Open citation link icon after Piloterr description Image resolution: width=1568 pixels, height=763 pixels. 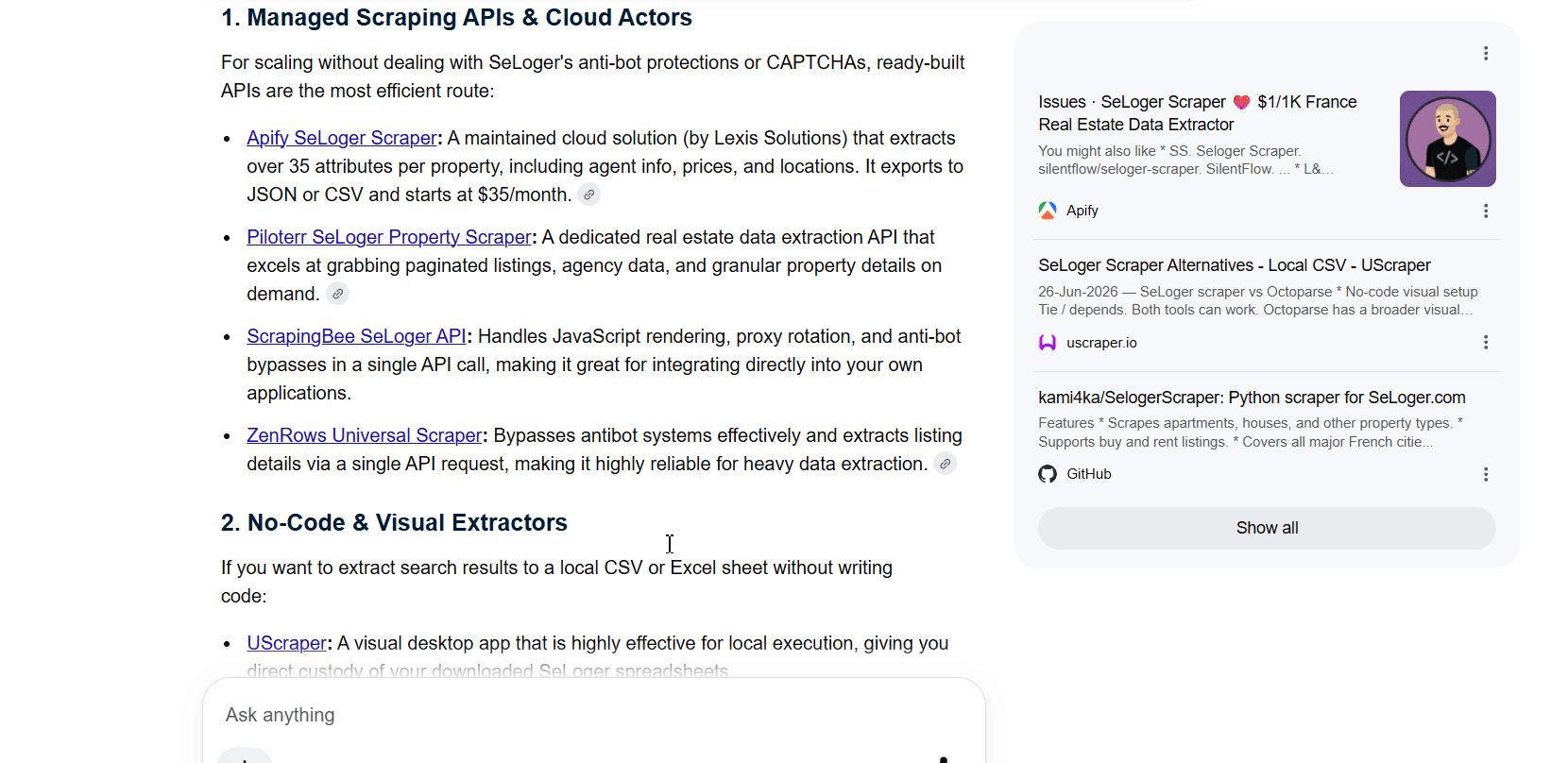[x=337, y=294]
